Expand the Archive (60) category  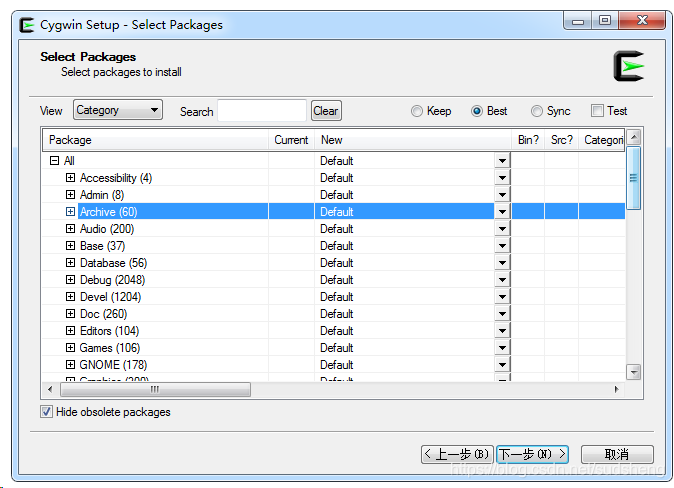point(70,212)
